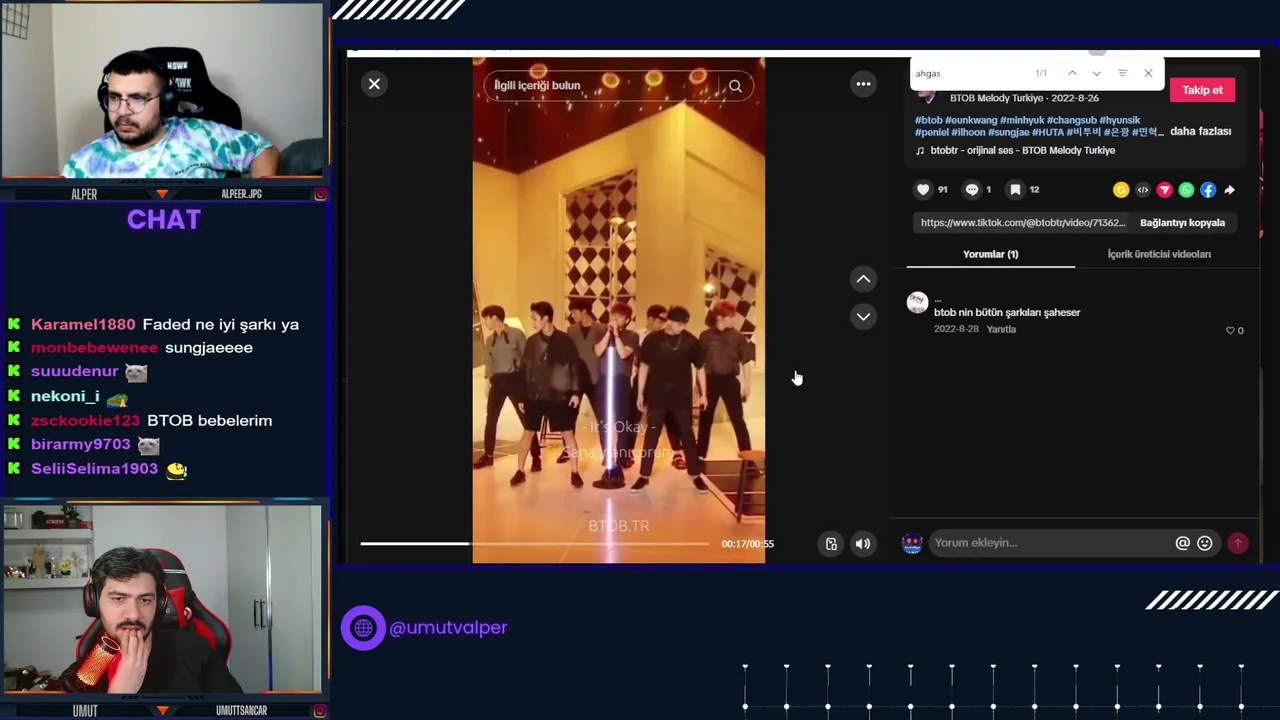Click the Takip et follow button
The width and height of the screenshot is (1280, 720).
click(1202, 90)
